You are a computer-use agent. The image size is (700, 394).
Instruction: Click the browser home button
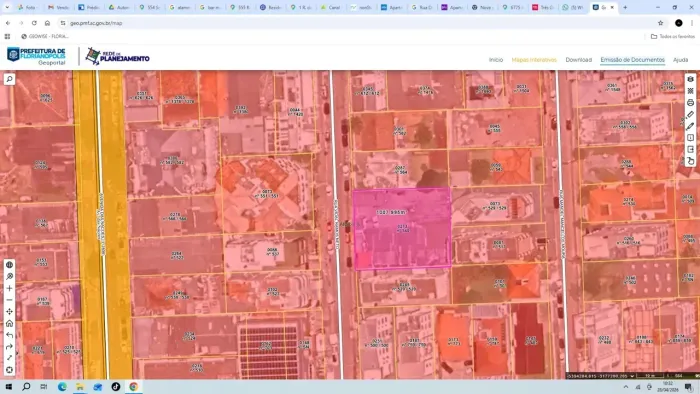coord(47,23)
